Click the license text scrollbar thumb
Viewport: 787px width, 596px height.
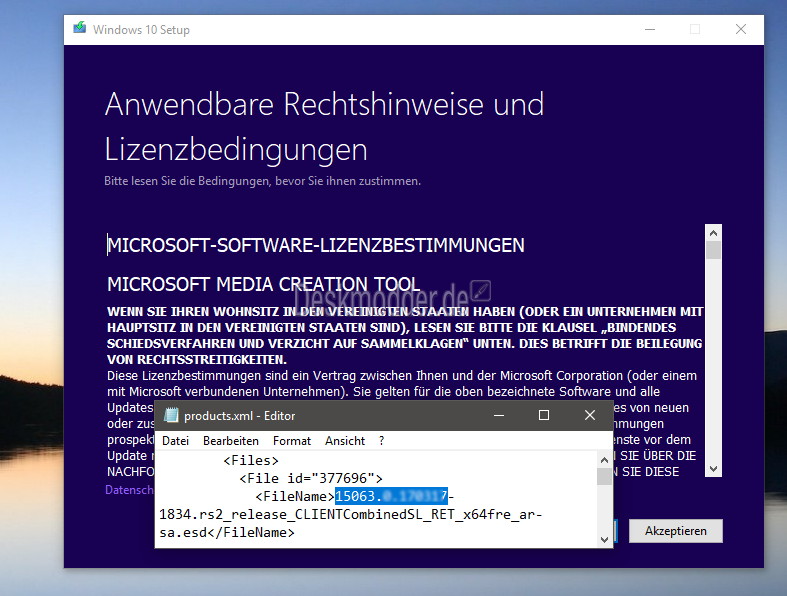click(x=713, y=250)
